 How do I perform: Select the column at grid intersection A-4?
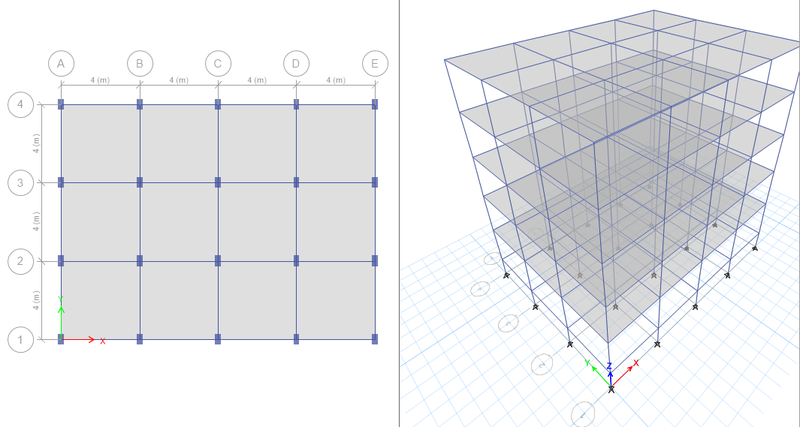pos(61,104)
